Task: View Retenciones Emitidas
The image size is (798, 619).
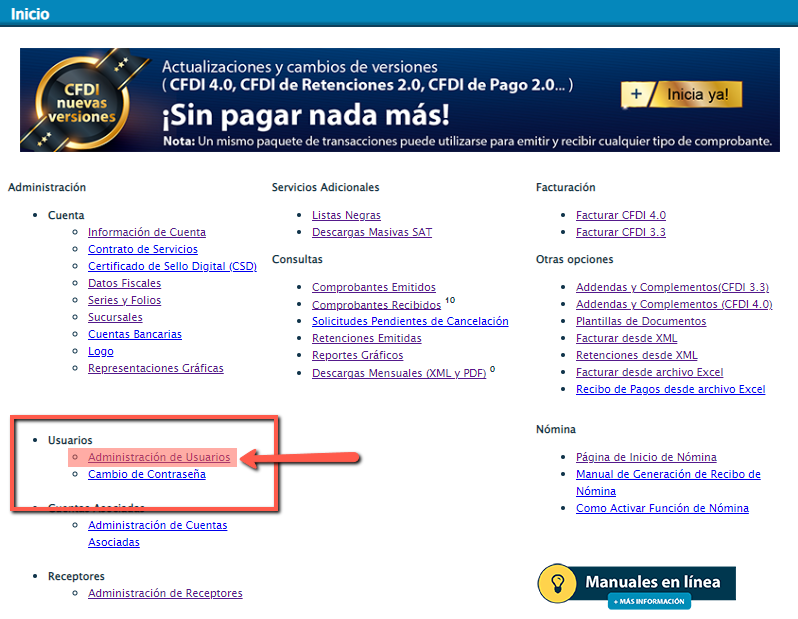Action: tap(366, 338)
